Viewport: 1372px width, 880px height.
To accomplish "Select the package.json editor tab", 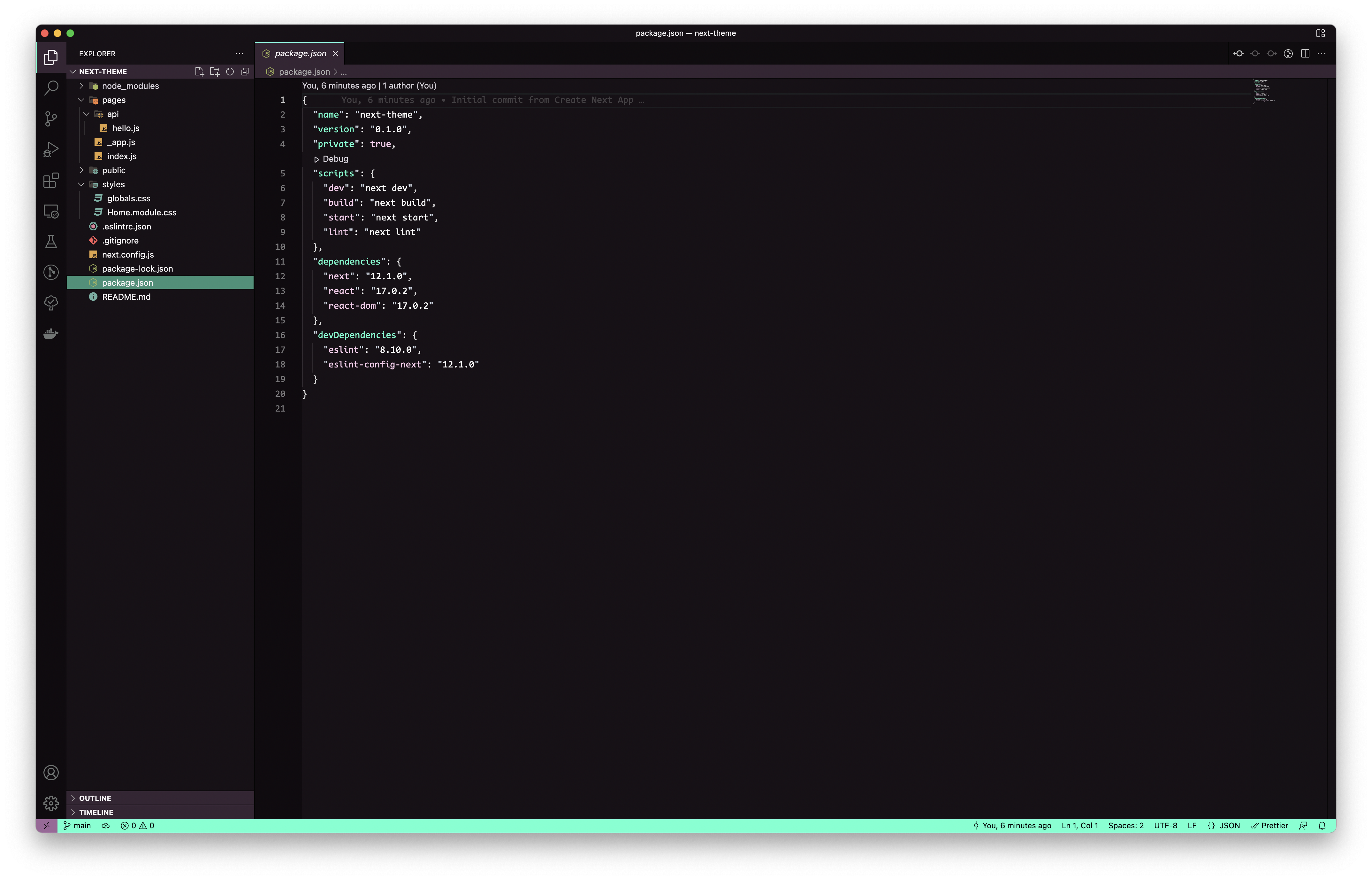I will click(x=300, y=54).
